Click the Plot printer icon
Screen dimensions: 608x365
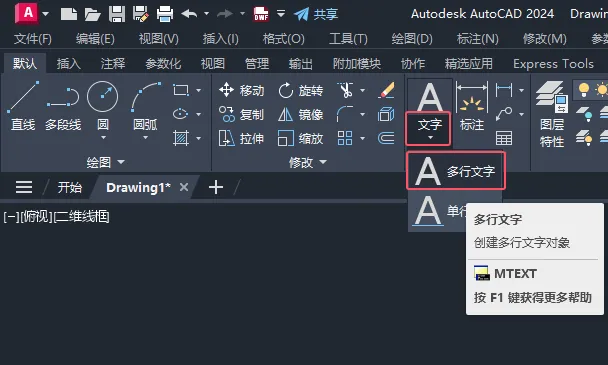165,14
